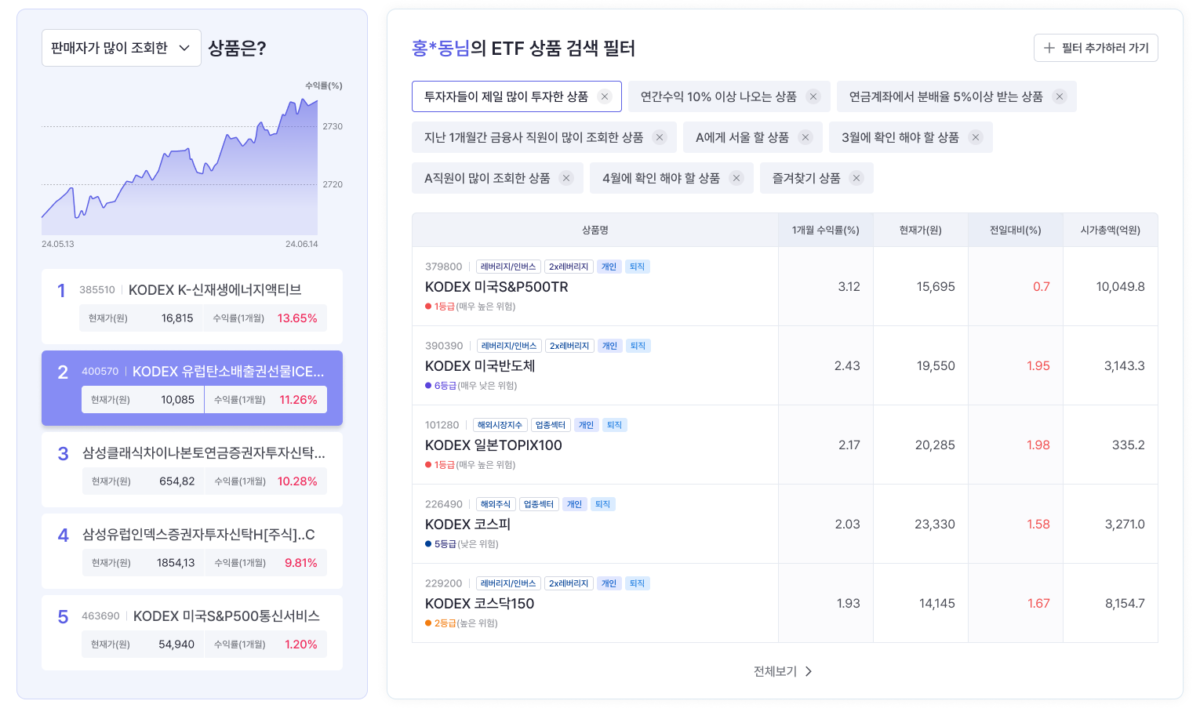The height and width of the screenshot is (708, 1200).
Task: Remove the 연간수익 10% 이상 나오는 상품 filter
Action: coord(813,97)
